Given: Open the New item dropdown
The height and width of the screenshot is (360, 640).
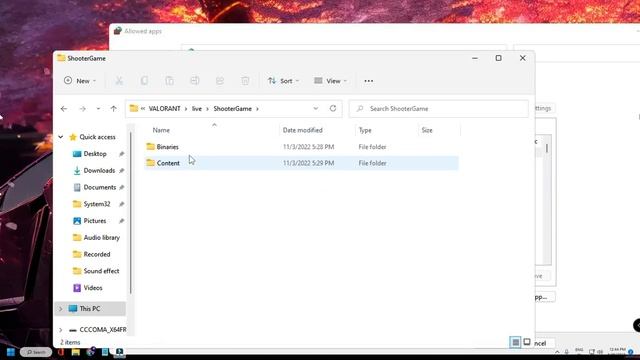Looking at the screenshot, I should (80, 81).
